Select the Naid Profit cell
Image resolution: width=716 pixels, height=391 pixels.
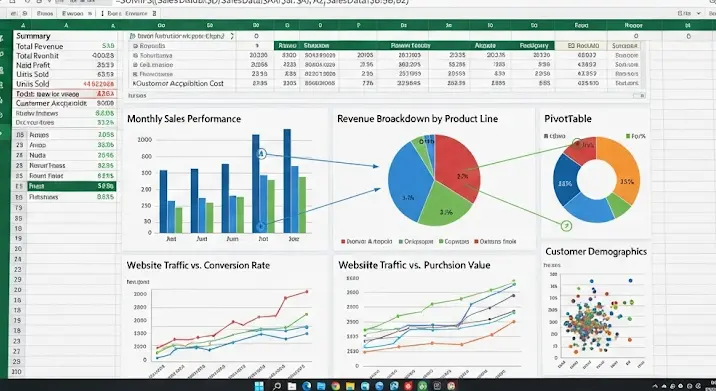point(64,65)
